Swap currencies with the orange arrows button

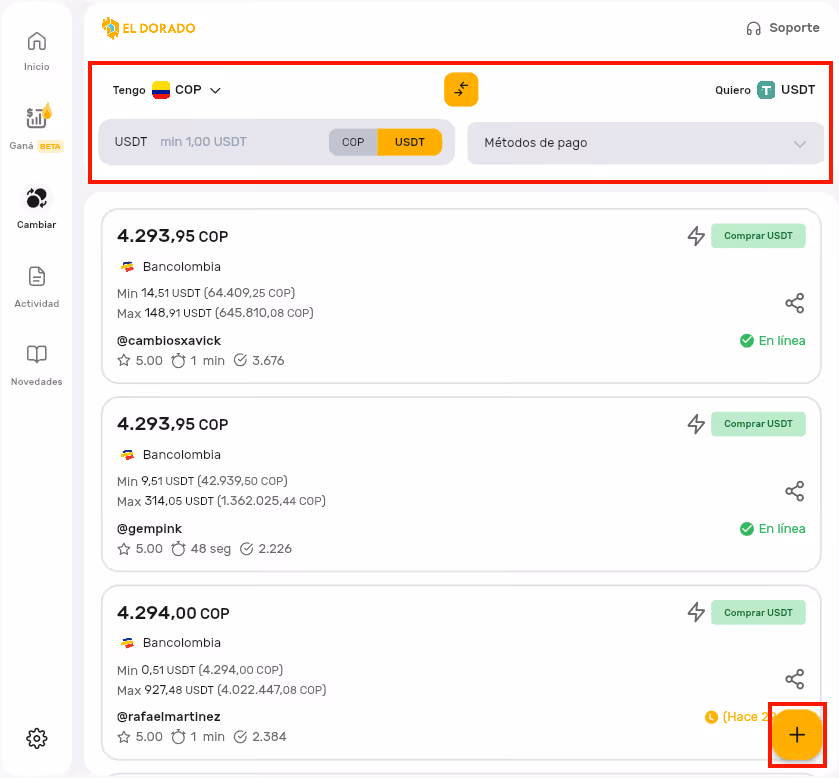pos(461,89)
